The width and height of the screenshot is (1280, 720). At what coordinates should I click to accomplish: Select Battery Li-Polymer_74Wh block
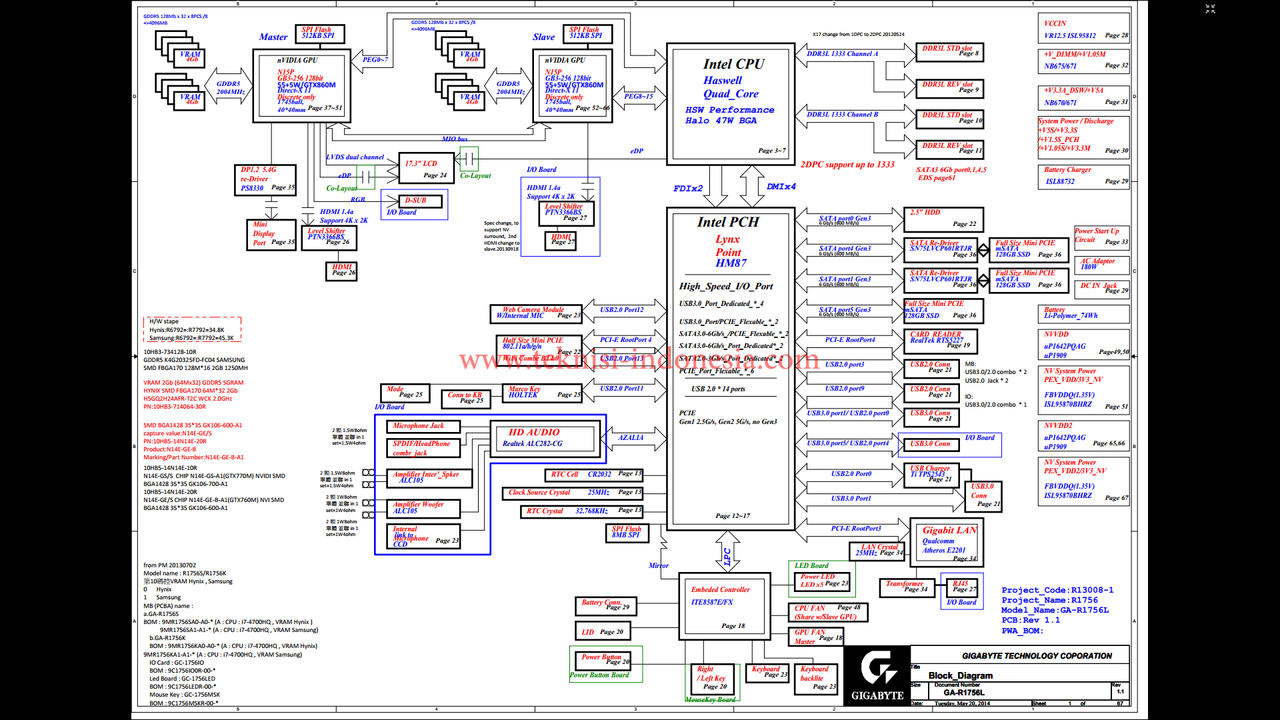point(1084,313)
